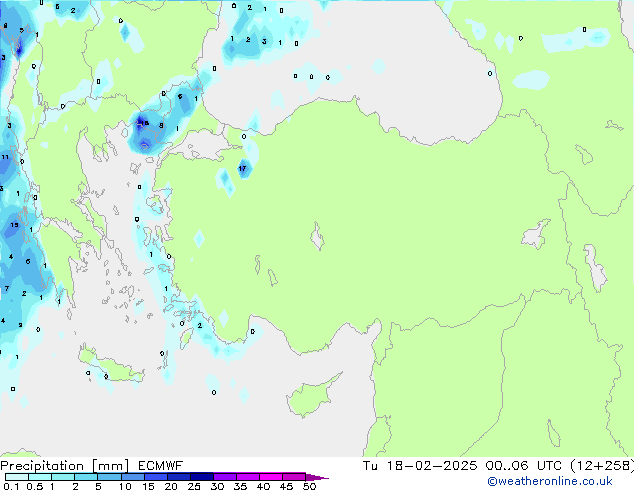Click the legend scale label '10'
Image resolution: width=634 pixels, height=490 pixels.
coord(125,486)
